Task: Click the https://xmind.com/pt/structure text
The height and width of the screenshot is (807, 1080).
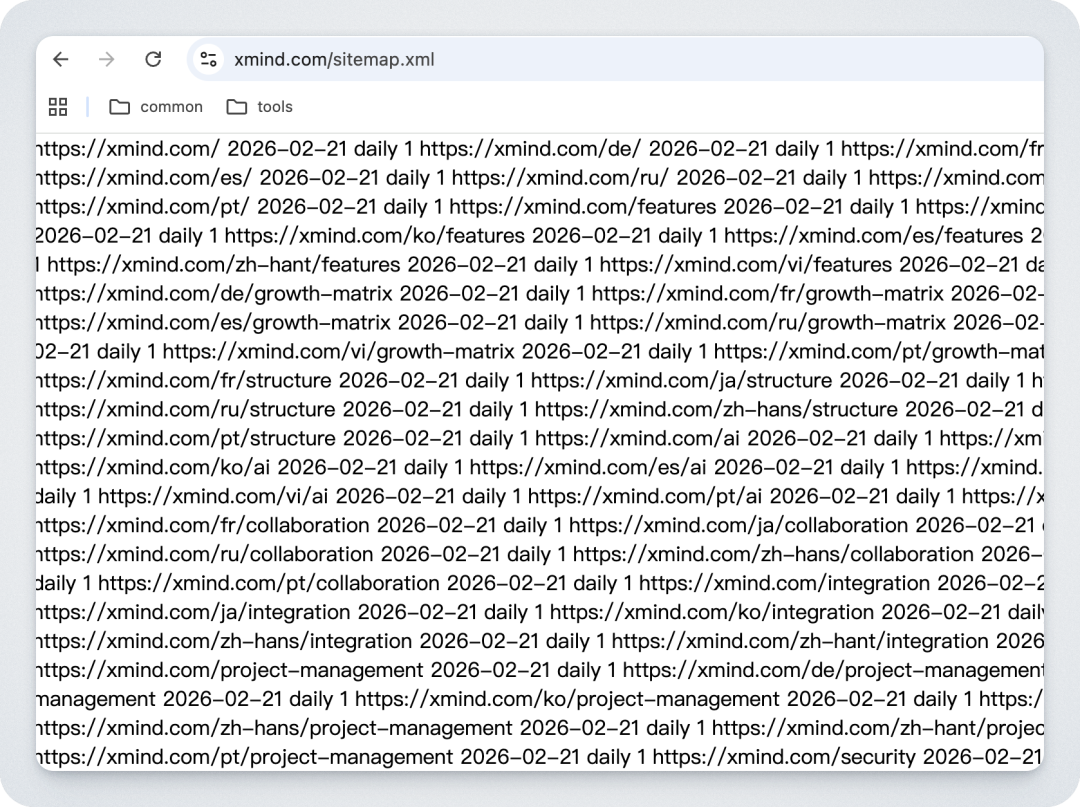Action: [186, 438]
